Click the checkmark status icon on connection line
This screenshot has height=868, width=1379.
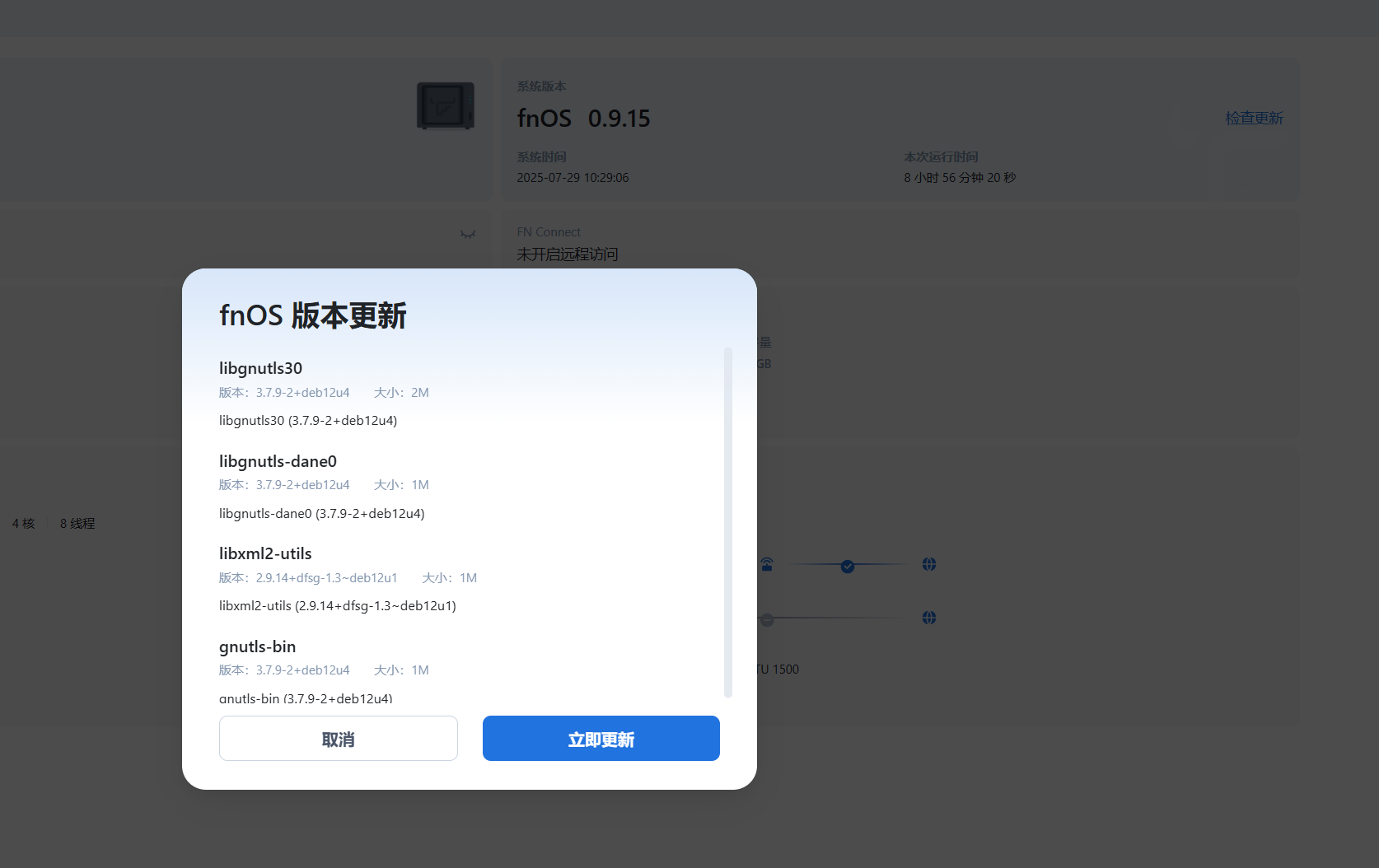(x=848, y=567)
